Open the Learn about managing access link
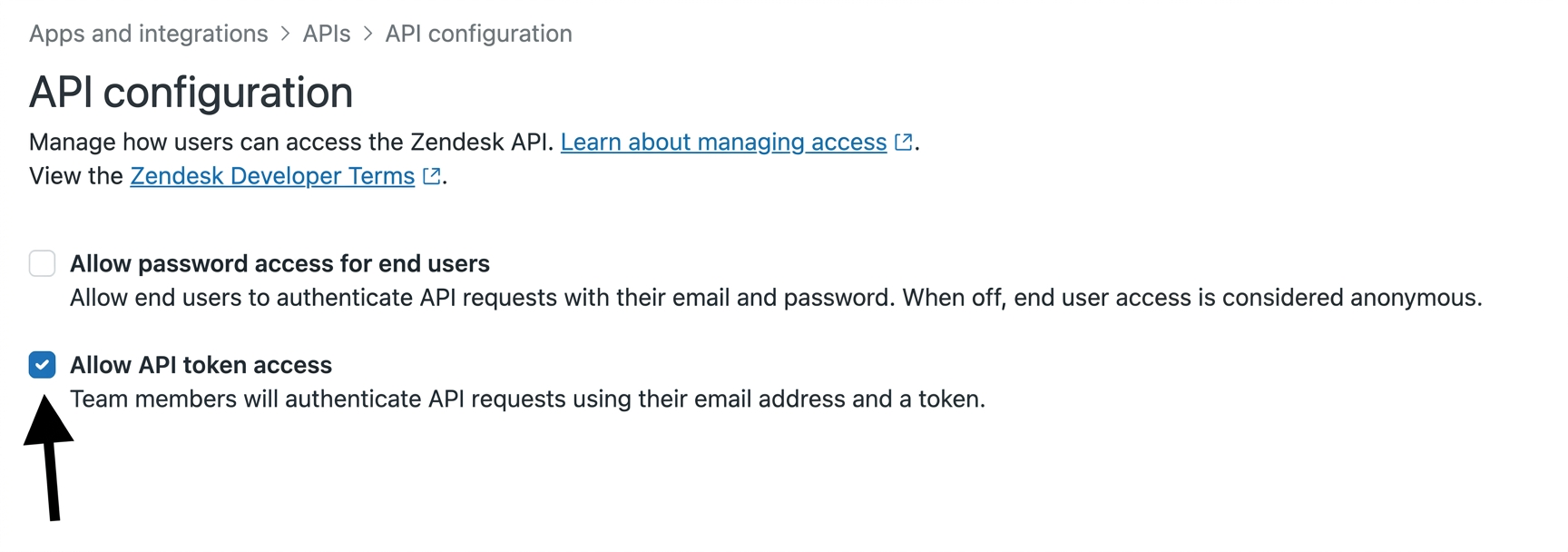 click(724, 142)
